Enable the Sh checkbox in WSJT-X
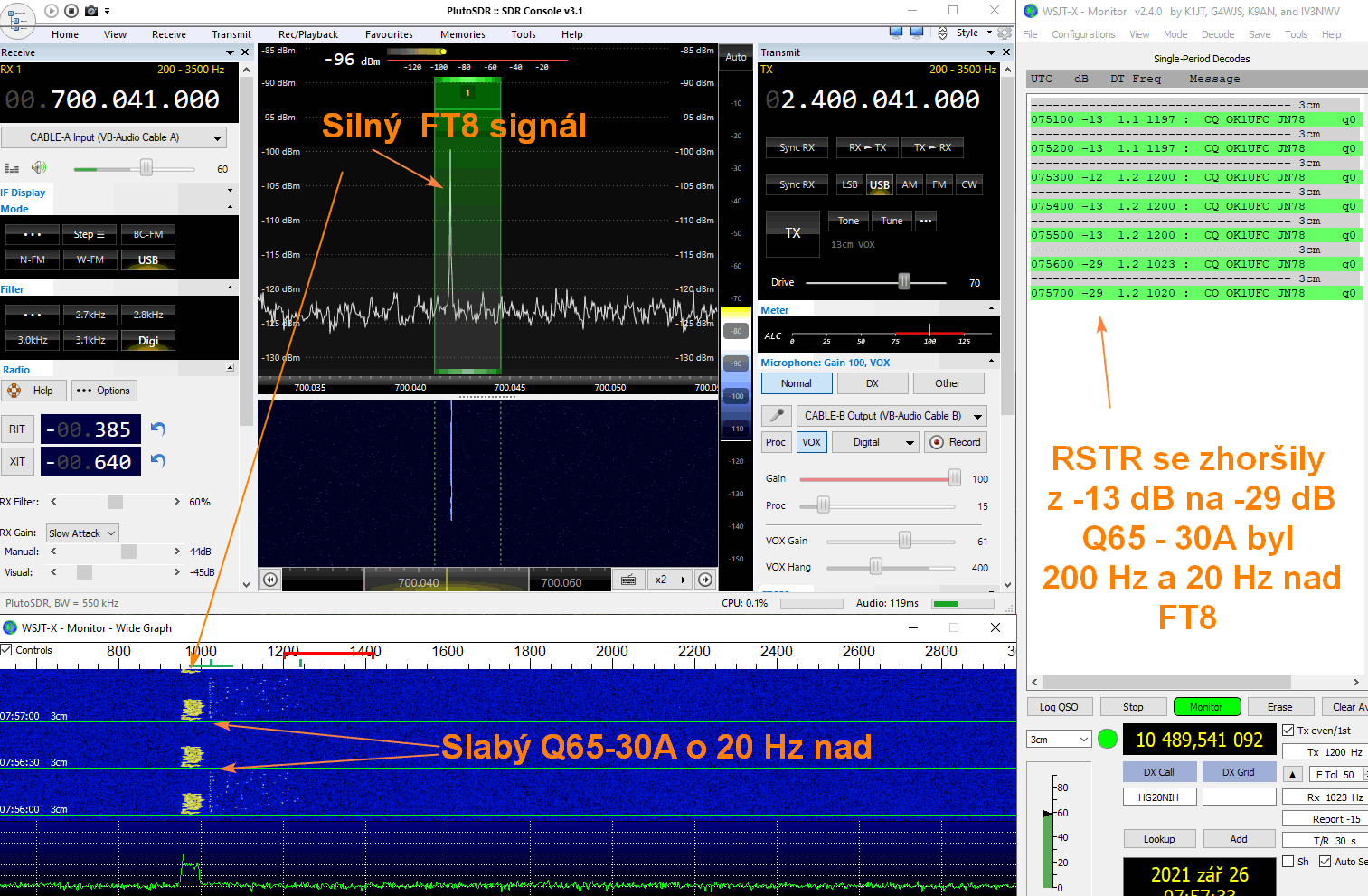This screenshot has width=1368, height=896. 1288,862
